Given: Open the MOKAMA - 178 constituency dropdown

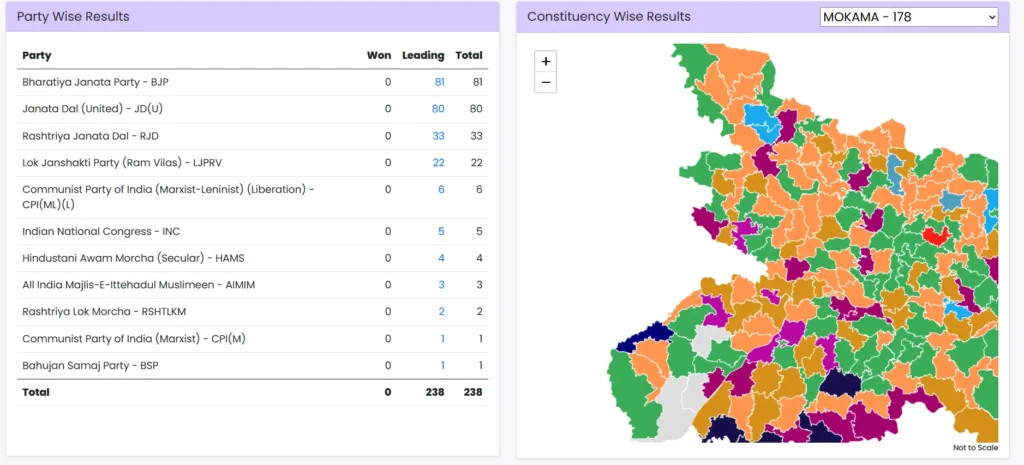Looking at the screenshot, I should pos(908,17).
